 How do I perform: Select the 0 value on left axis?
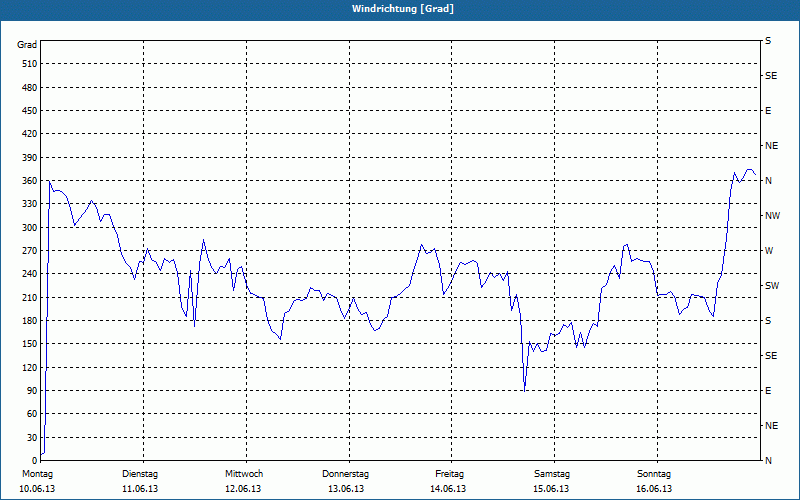pos(34,461)
